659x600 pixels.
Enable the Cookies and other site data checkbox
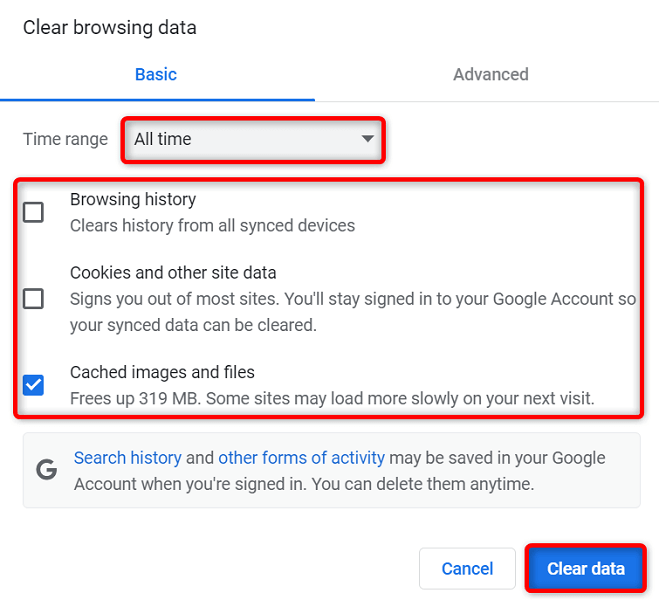(x=33, y=298)
